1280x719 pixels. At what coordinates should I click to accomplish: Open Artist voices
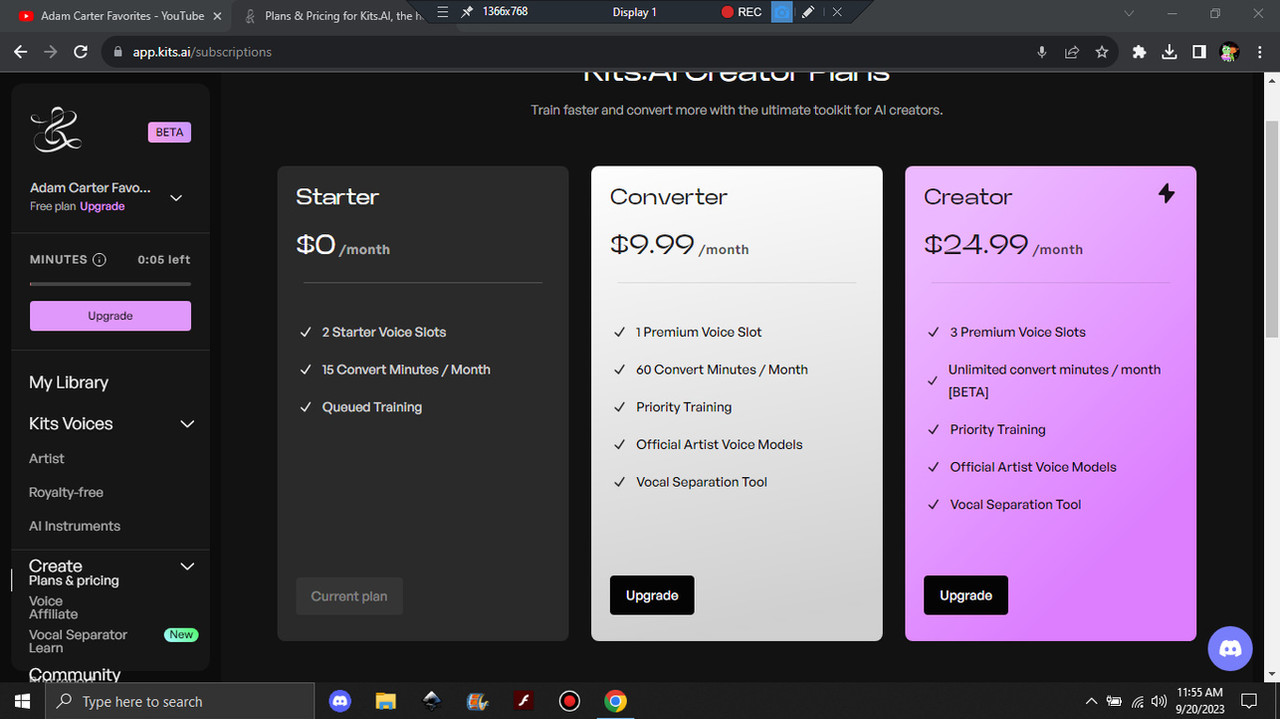point(46,458)
